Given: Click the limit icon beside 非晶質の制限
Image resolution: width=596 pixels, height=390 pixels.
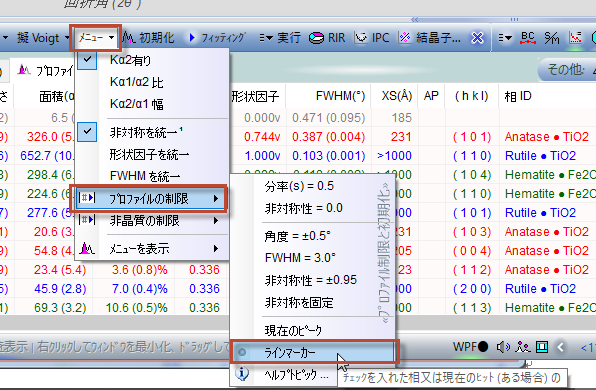Looking at the screenshot, I should tap(87, 220).
